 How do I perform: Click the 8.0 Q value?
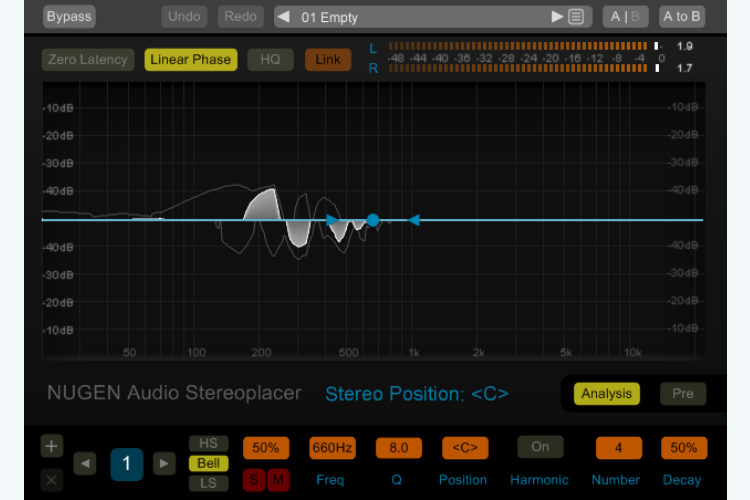pos(399,448)
